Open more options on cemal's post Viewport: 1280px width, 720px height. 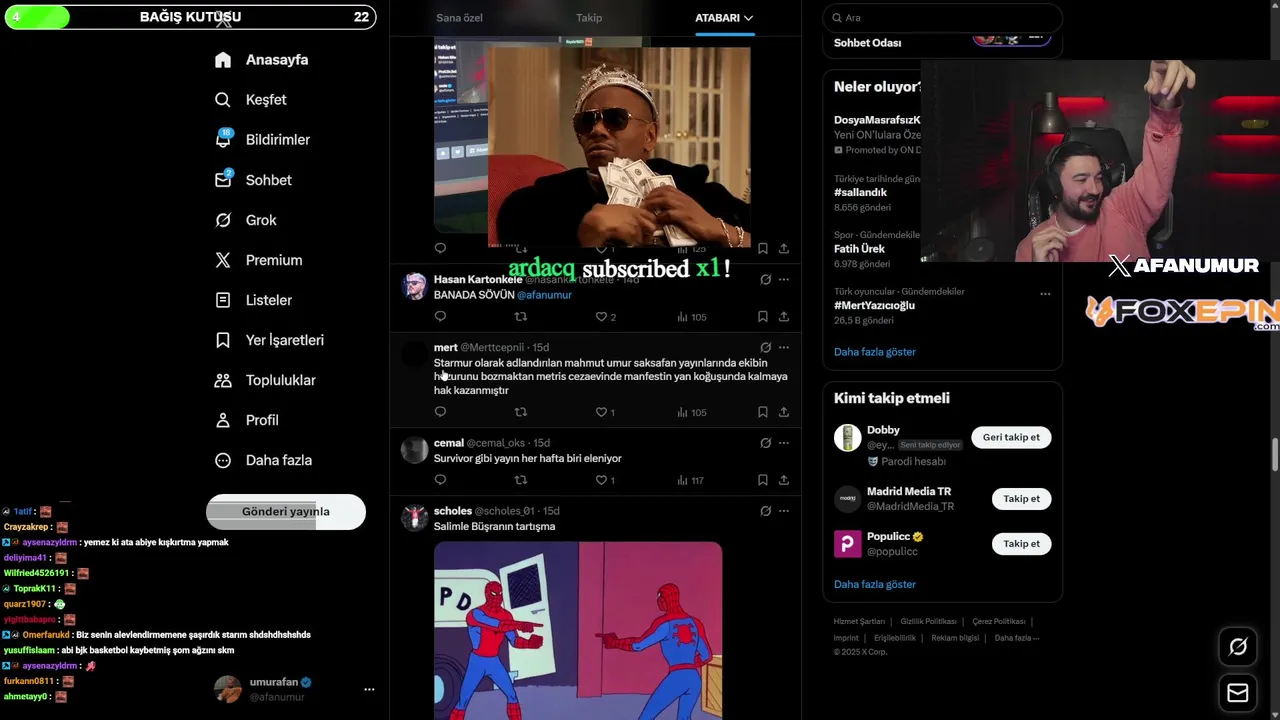click(x=784, y=443)
